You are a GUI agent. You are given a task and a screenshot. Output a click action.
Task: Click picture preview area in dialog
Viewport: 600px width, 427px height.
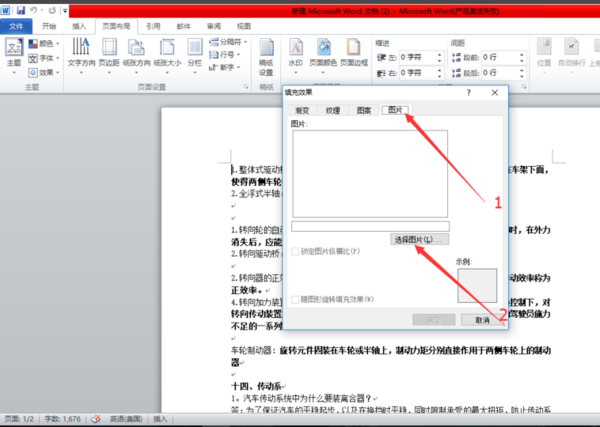pyautogui.click(x=370, y=174)
